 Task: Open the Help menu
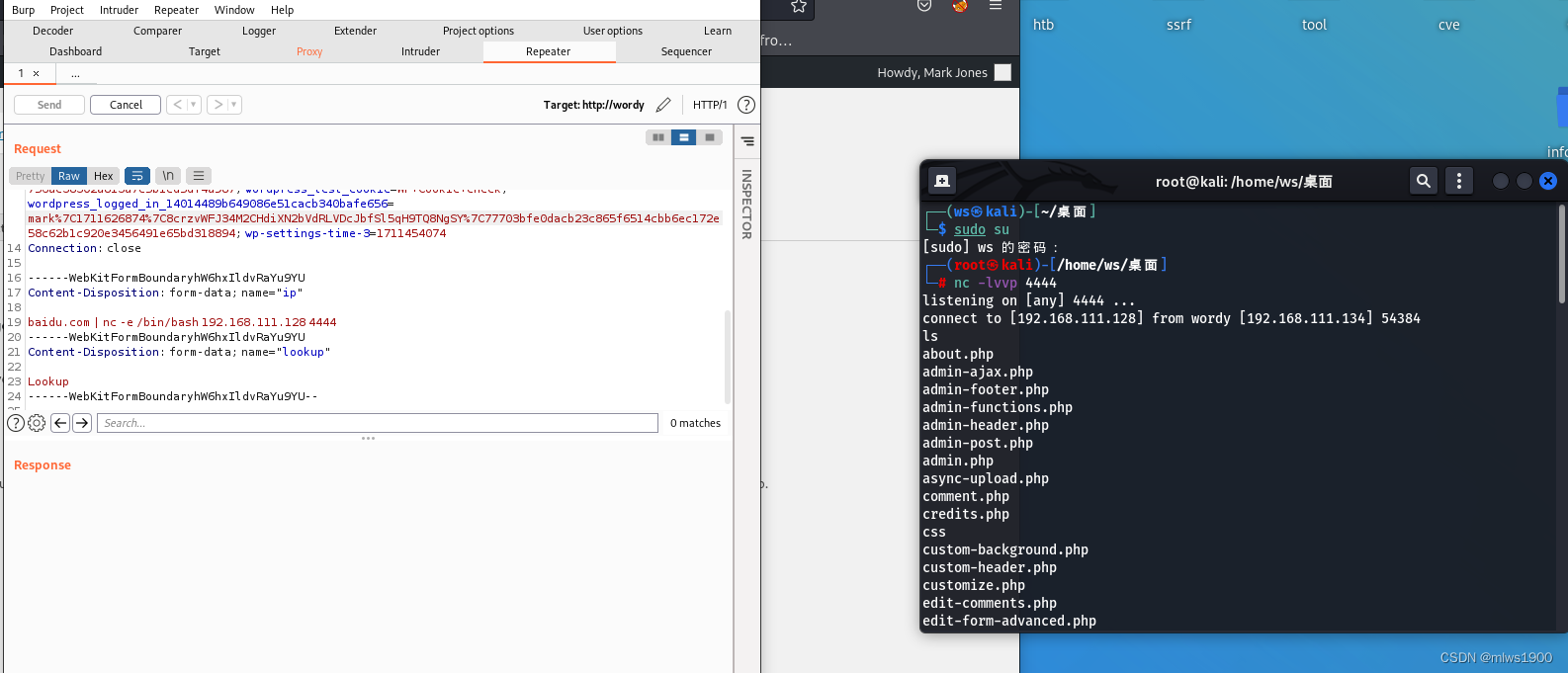(x=283, y=10)
